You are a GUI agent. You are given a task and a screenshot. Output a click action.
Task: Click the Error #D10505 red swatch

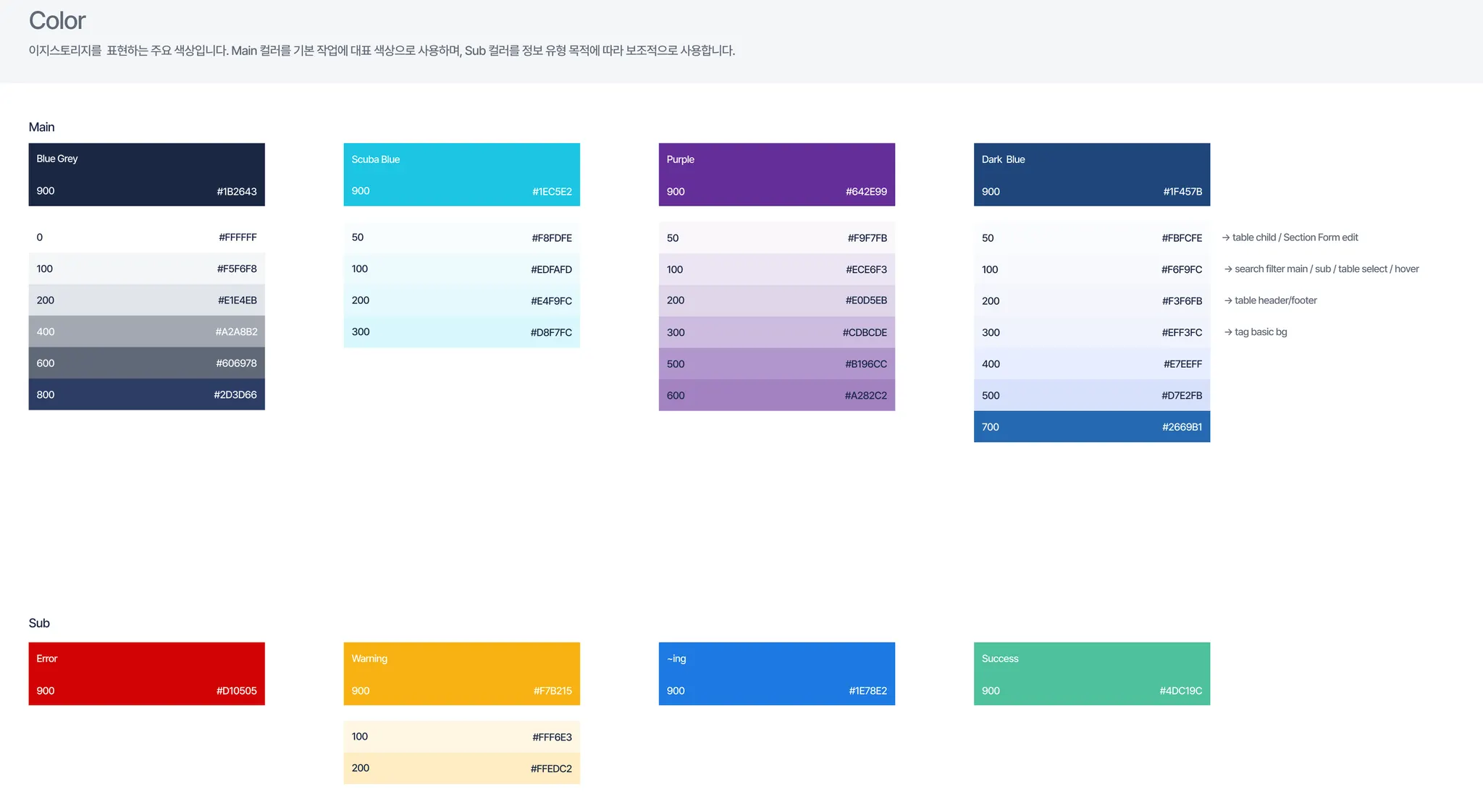click(x=146, y=674)
